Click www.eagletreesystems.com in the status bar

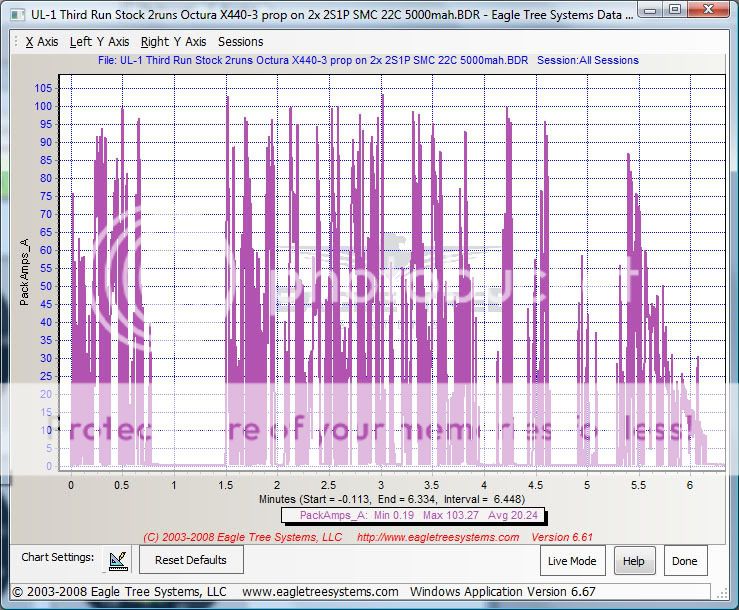320,591
